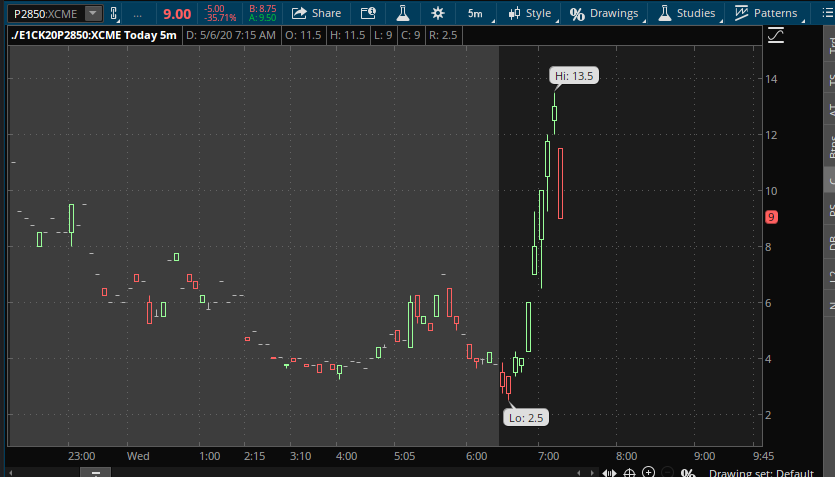Viewport: 835px width, 477px height.
Task: Click the Hi: 13.5 price bubble
Action: pyautogui.click(x=574, y=76)
